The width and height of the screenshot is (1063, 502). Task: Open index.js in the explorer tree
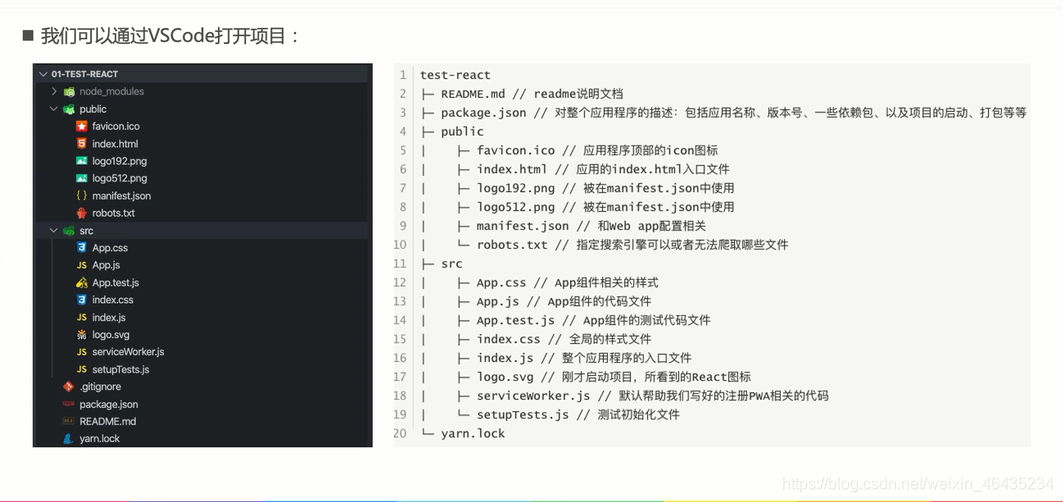(x=108, y=317)
